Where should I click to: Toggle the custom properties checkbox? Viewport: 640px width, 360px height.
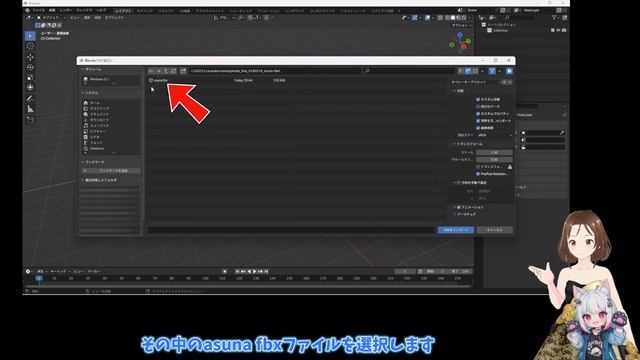click(x=478, y=113)
